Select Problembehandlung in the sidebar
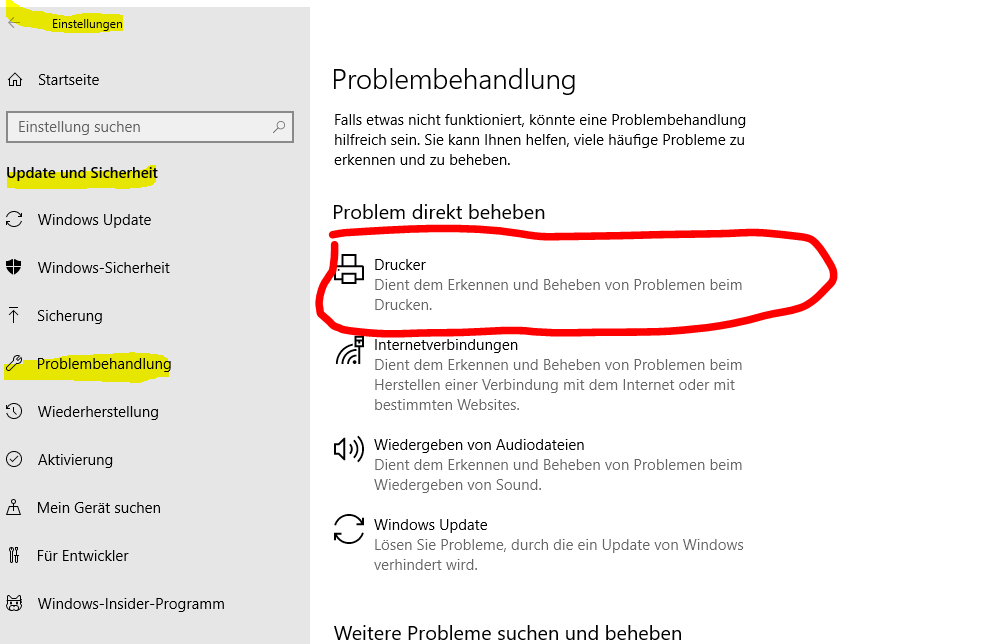The height and width of the screenshot is (644, 998). pyautogui.click(x=104, y=364)
